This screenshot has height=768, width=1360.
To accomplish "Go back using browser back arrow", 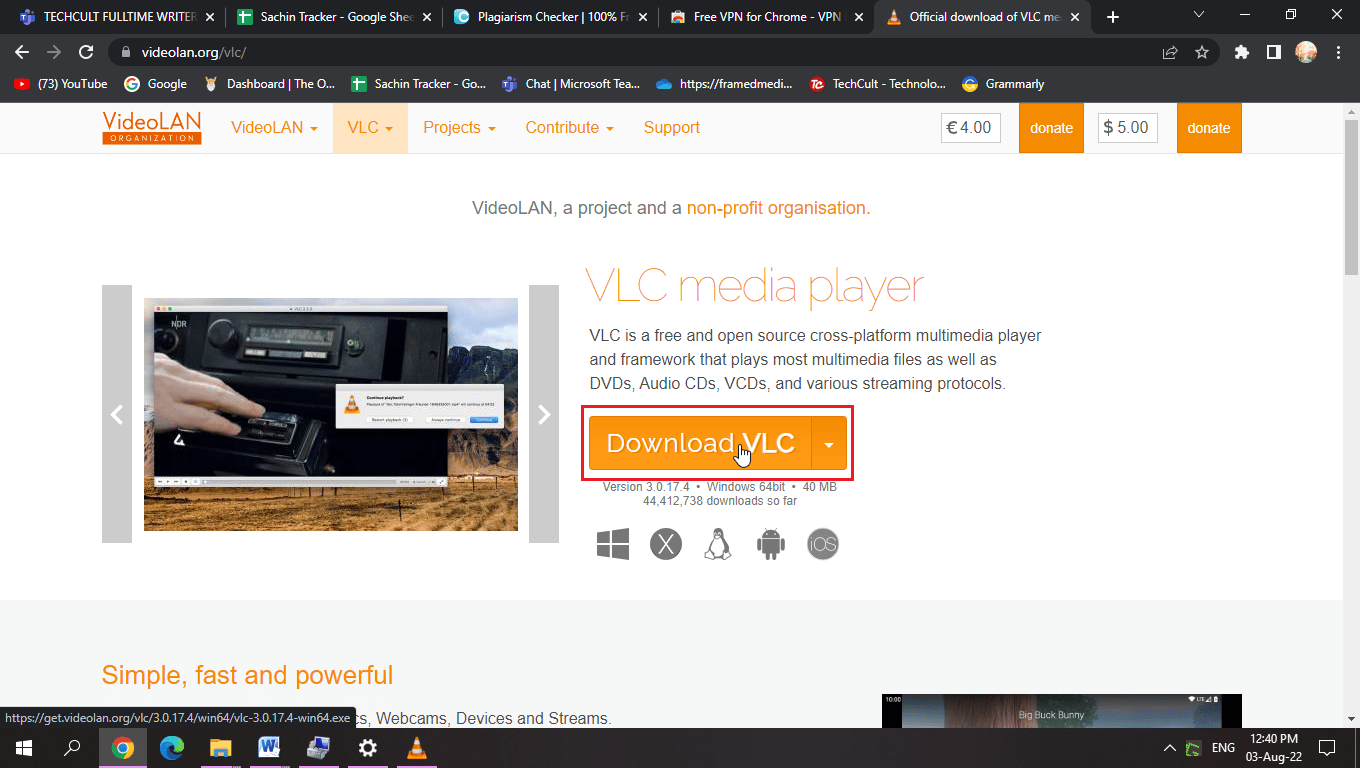I will pyautogui.click(x=22, y=52).
